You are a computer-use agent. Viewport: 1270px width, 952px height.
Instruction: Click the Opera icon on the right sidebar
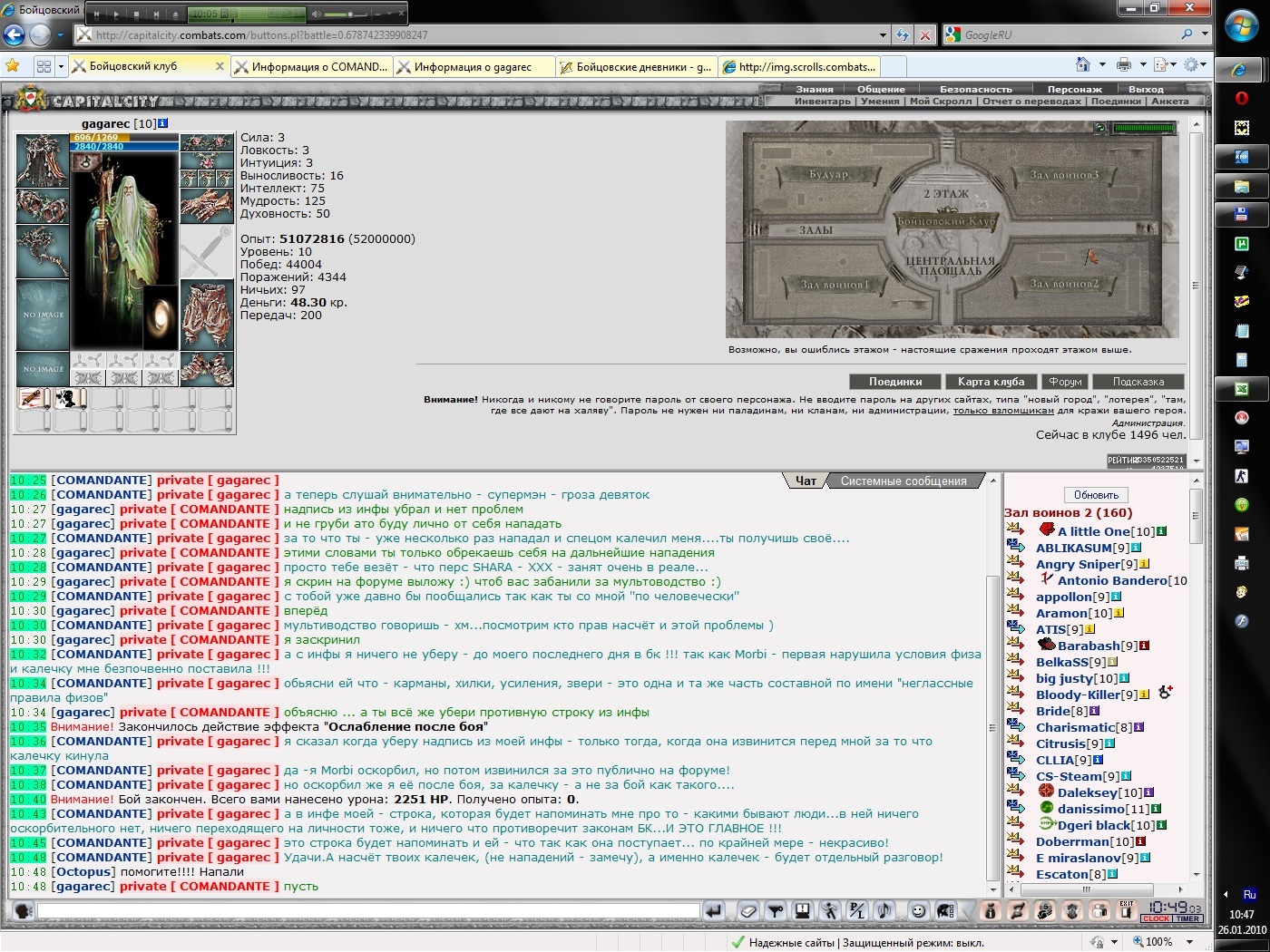pyautogui.click(x=1242, y=98)
